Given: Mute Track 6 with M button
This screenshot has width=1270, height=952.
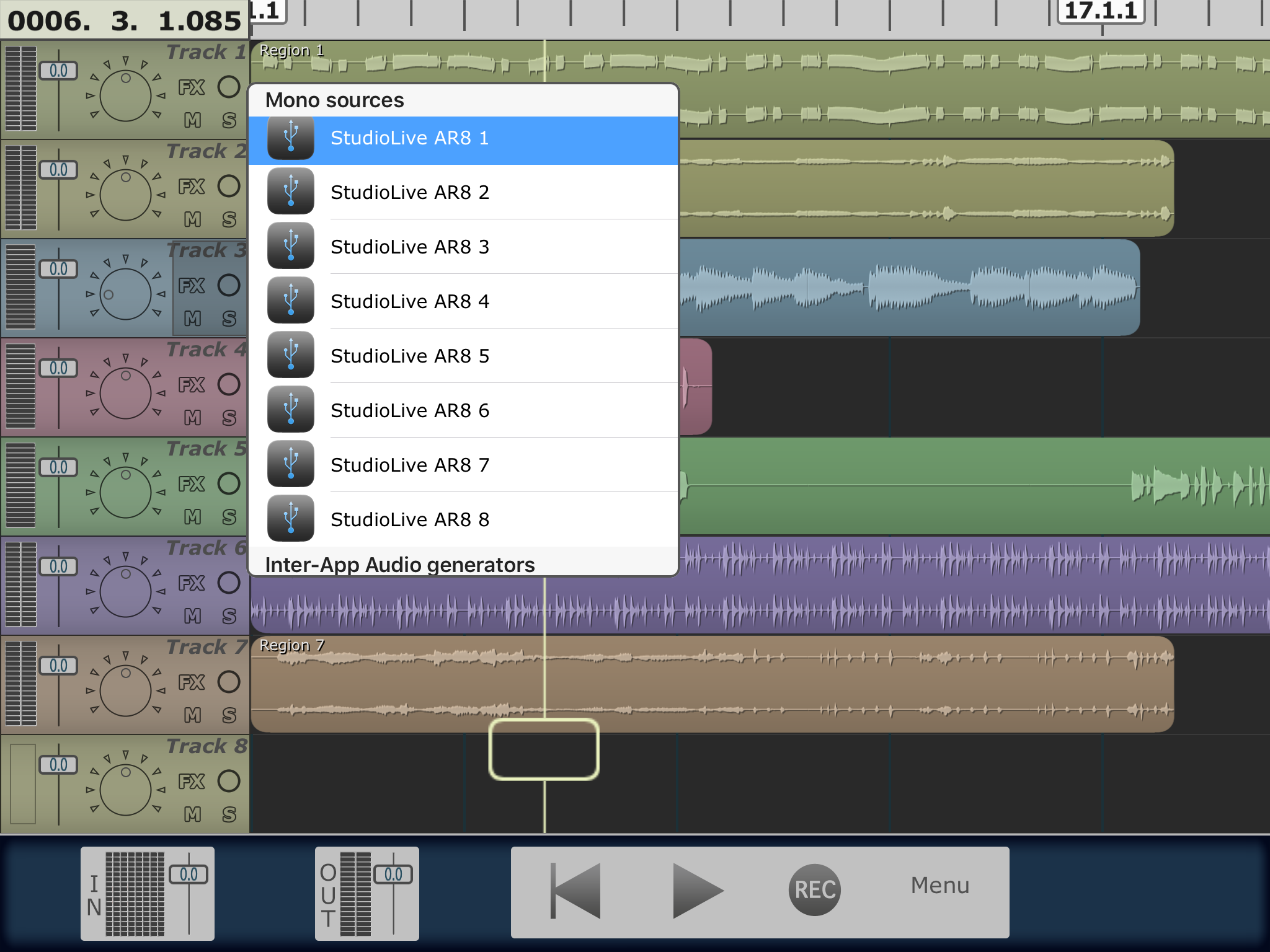Looking at the screenshot, I should (193, 616).
